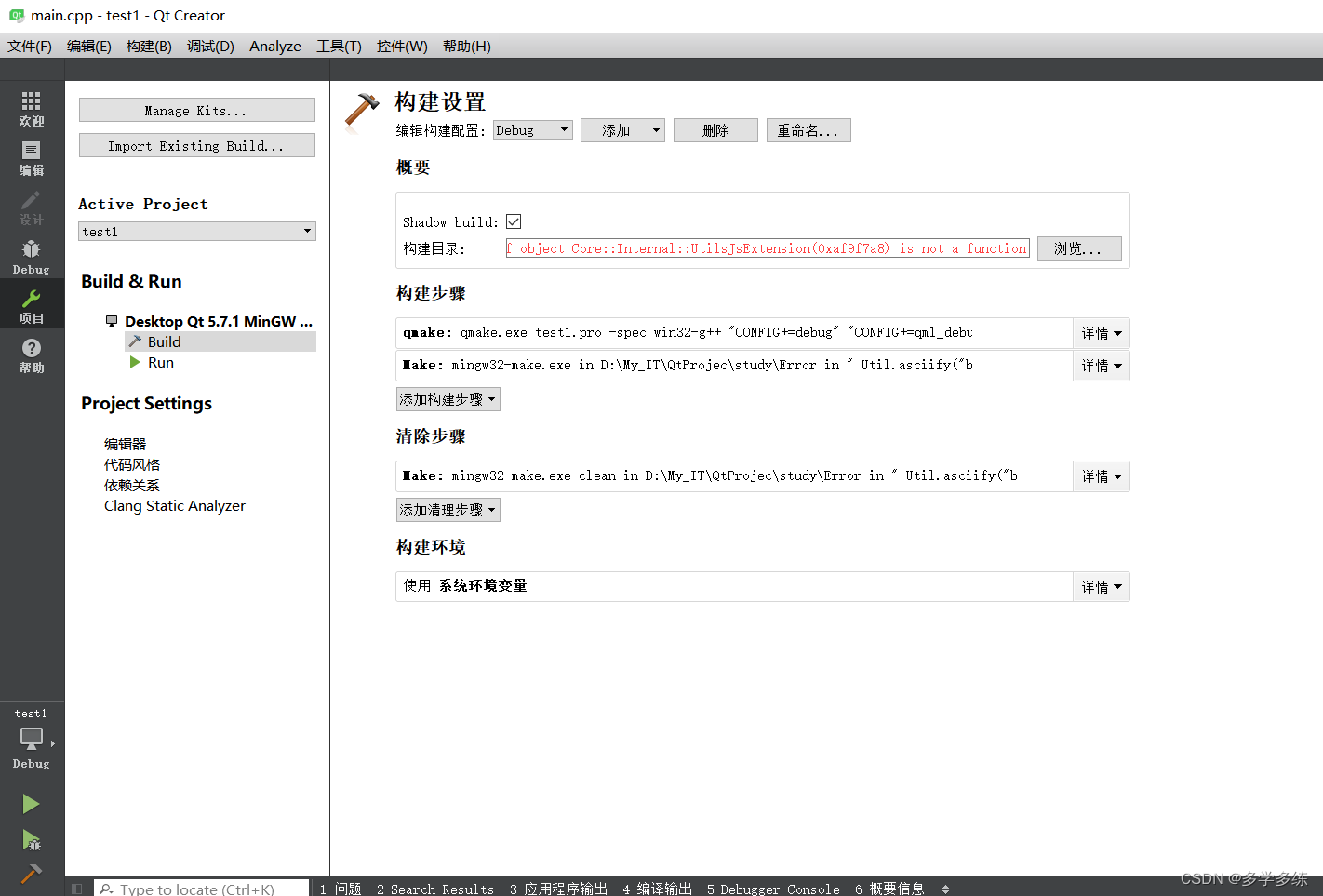
Task: Open the 编辑(E) menu
Action: pyautogui.click(x=89, y=46)
